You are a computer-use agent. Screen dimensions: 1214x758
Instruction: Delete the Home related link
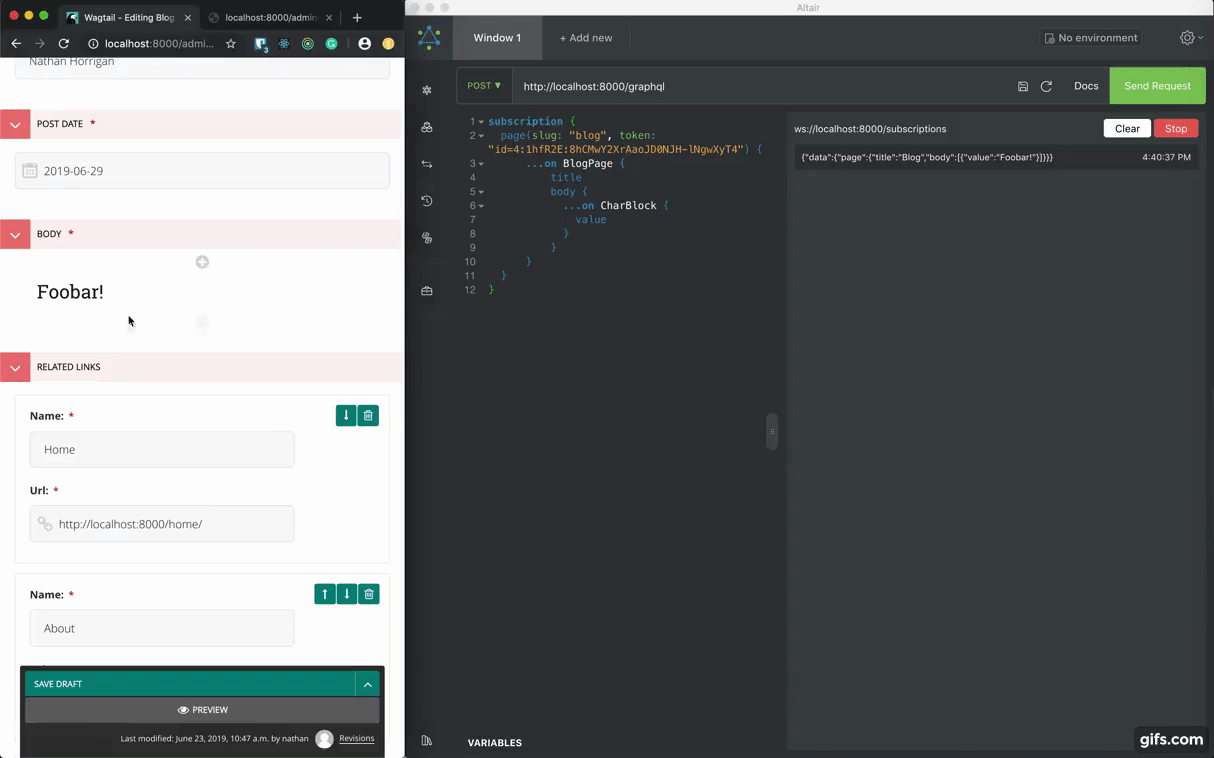[368, 415]
